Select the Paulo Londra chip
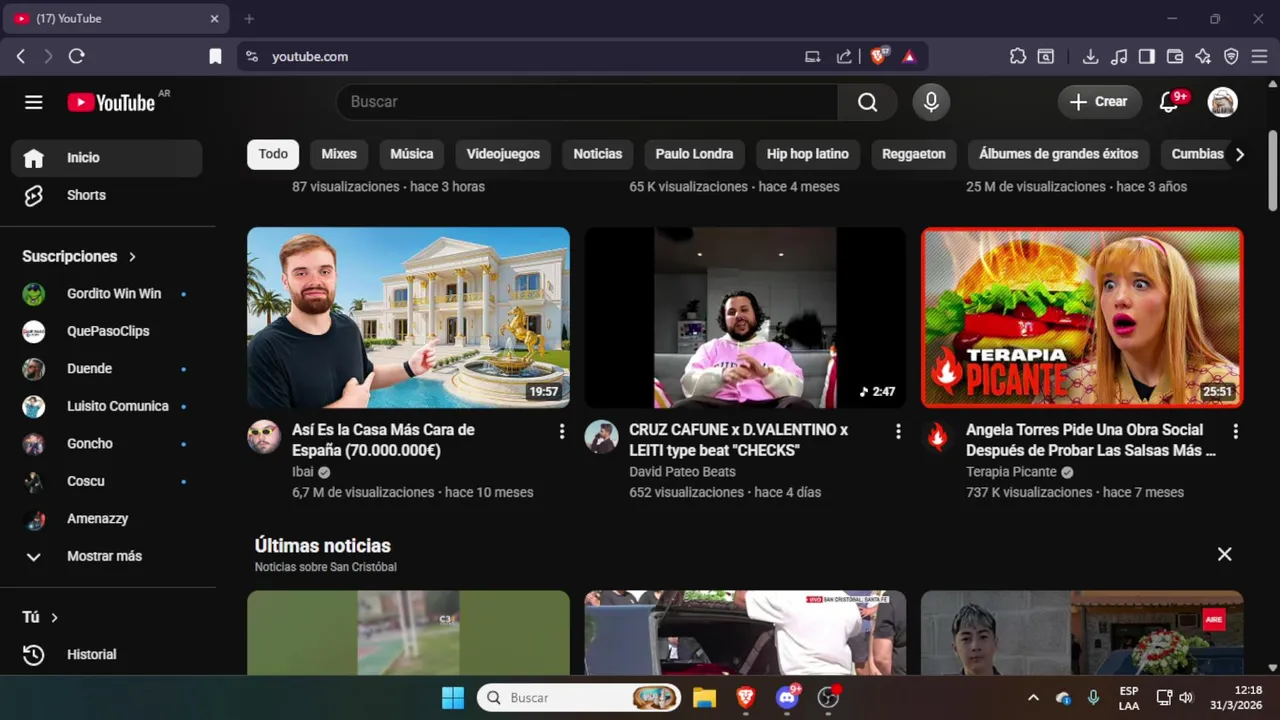Screen dimensions: 1280x720 pyautogui.click(x=694, y=154)
